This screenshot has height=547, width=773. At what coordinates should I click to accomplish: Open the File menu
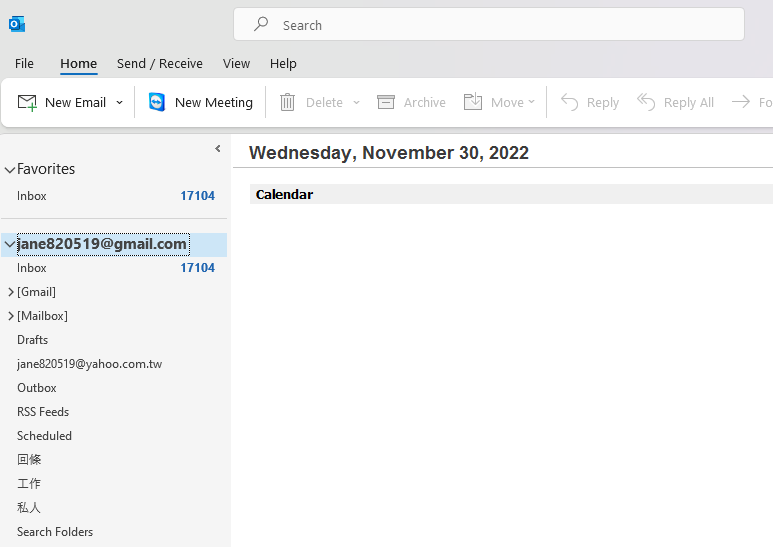pos(24,63)
